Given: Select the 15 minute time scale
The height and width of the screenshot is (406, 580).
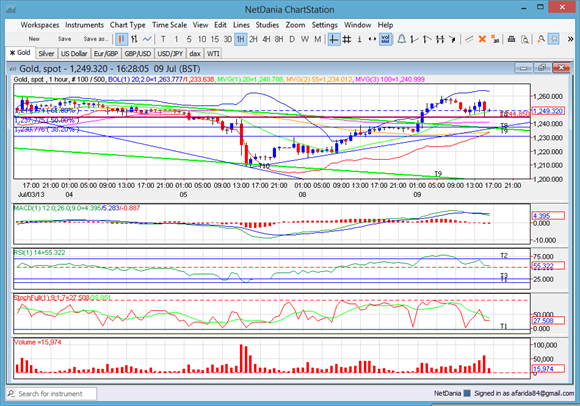Looking at the screenshot, I should pyautogui.click(x=215, y=39).
